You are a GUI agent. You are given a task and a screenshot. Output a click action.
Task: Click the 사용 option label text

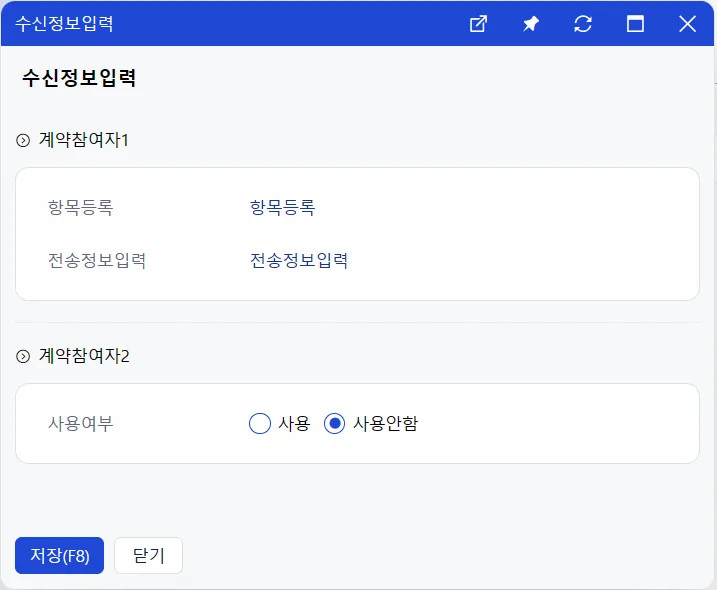tap(294, 424)
